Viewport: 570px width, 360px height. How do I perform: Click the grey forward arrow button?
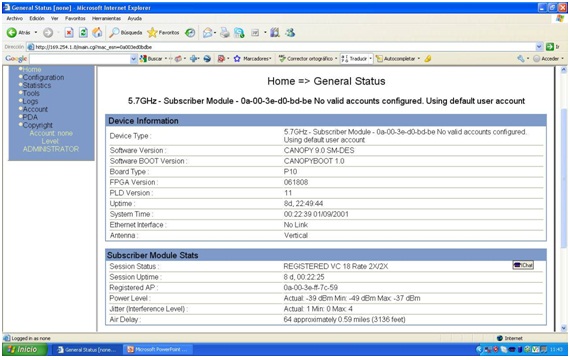(48, 33)
